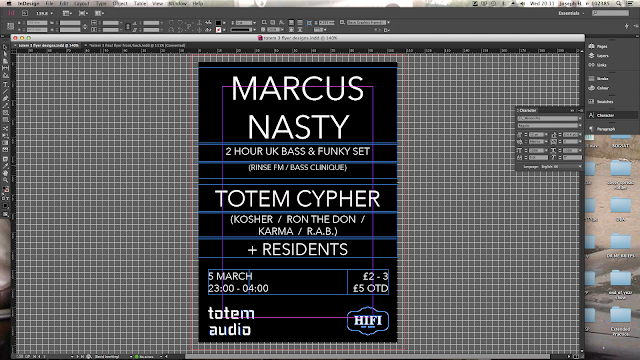Image resolution: width=640 pixels, height=360 pixels.
Task: Click the fill and stroke swatch in toolbox
Action: click(x=5, y=190)
